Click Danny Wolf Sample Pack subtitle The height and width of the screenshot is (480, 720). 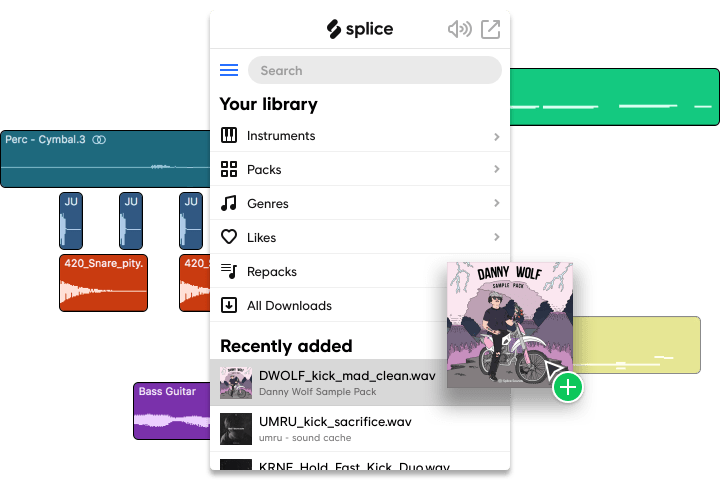(317, 392)
